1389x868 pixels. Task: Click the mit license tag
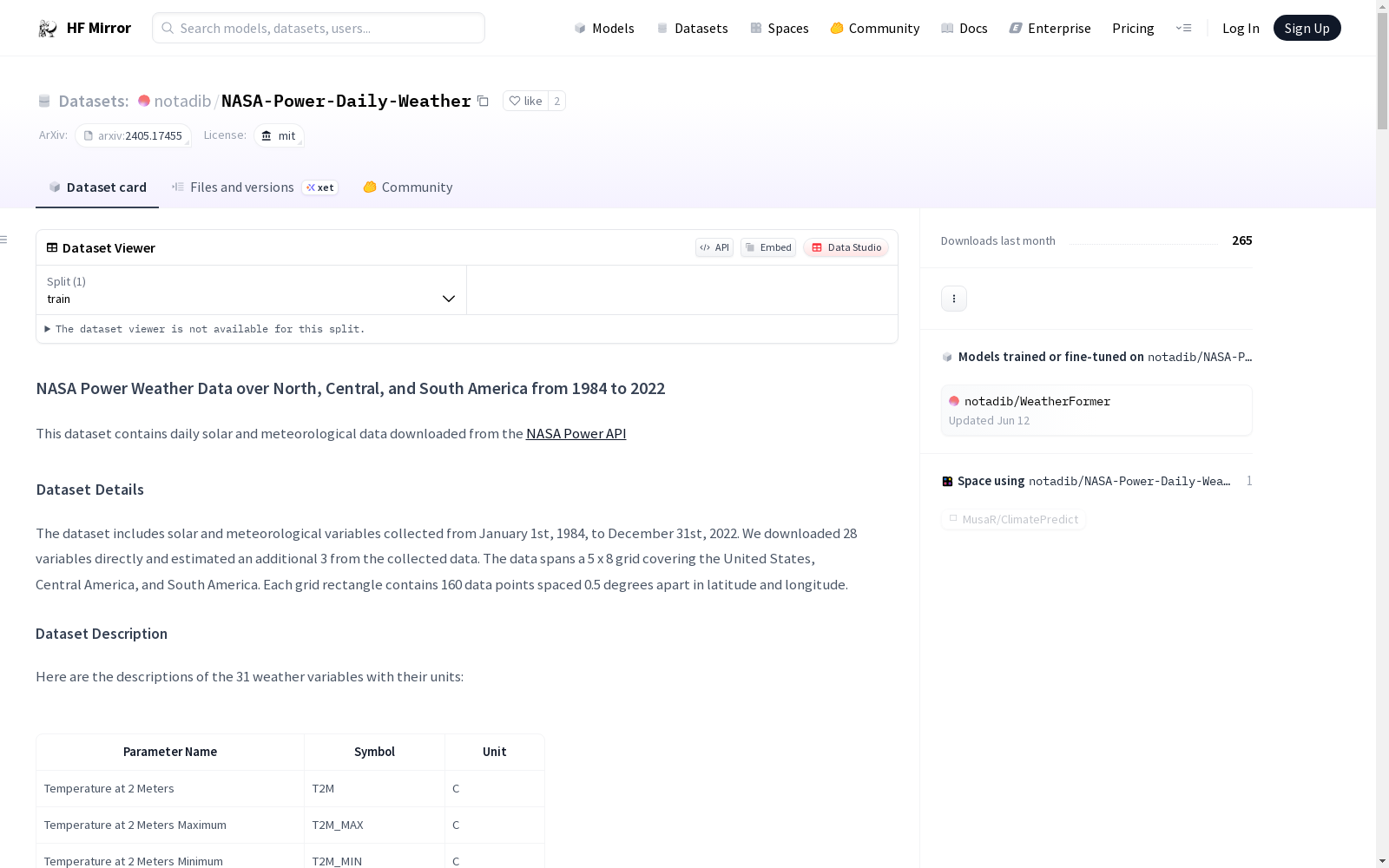tap(279, 135)
